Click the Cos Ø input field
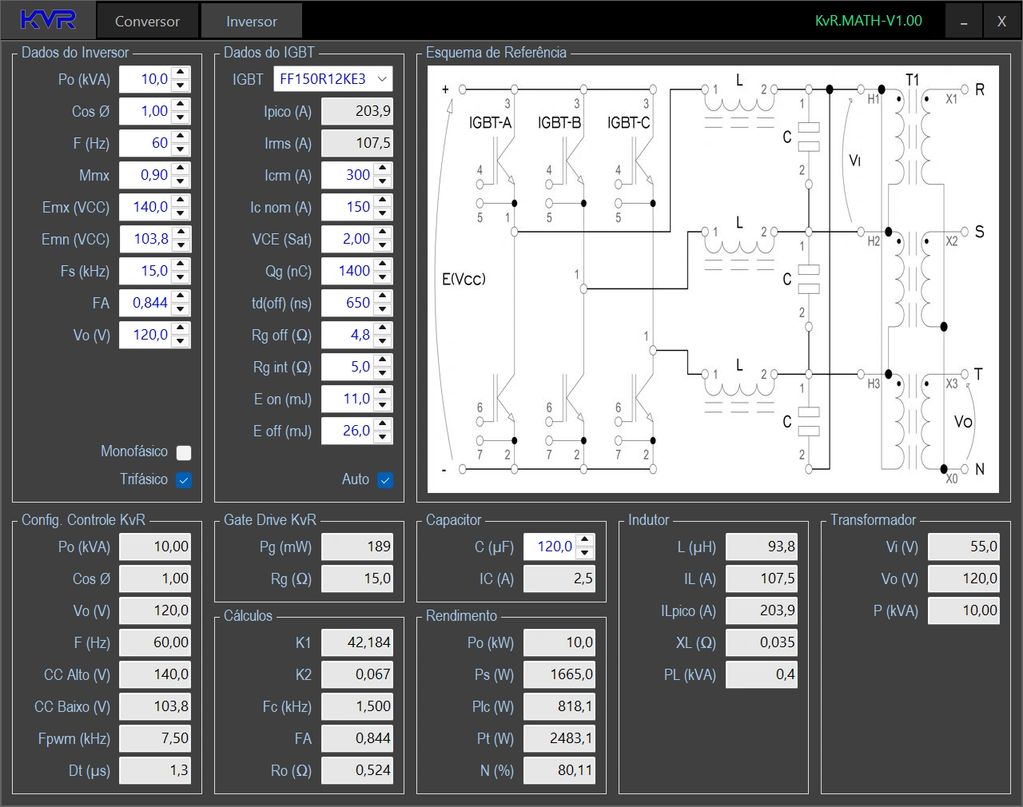The width and height of the screenshot is (1023, 807). point(145,111)
